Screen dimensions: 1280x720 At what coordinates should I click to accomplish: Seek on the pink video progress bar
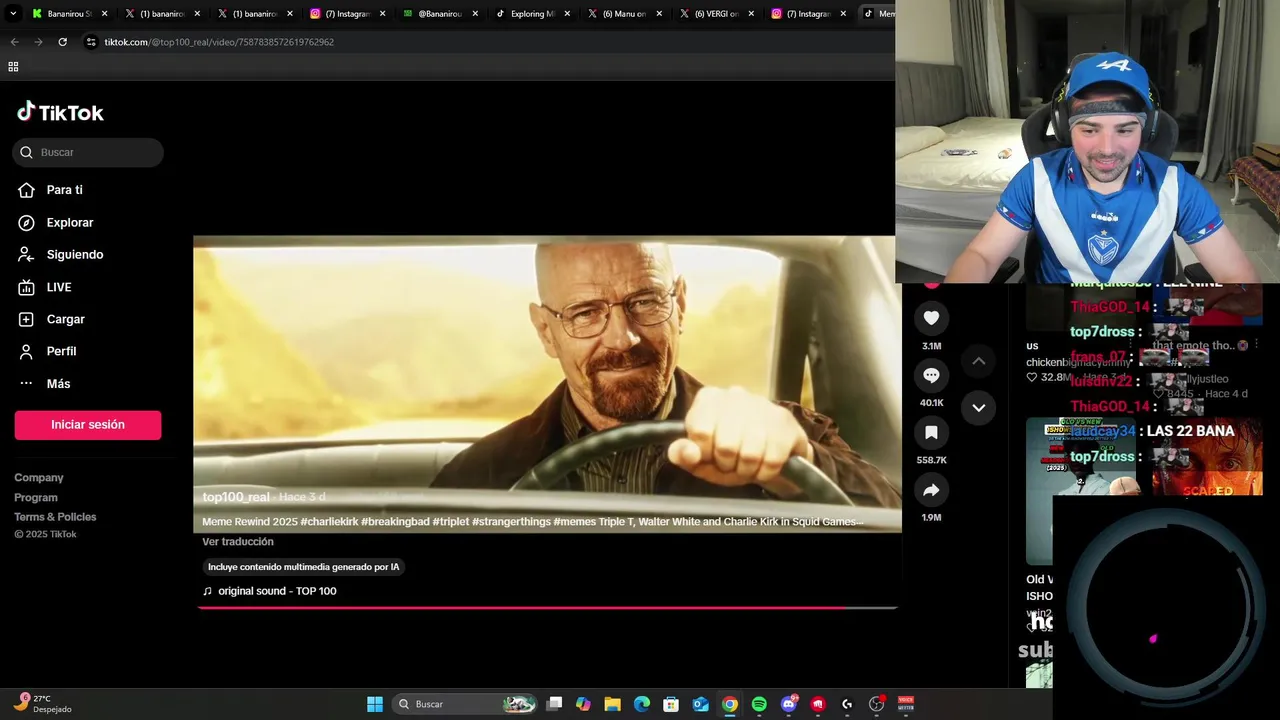pyautogui.click(x=547, y=607)
